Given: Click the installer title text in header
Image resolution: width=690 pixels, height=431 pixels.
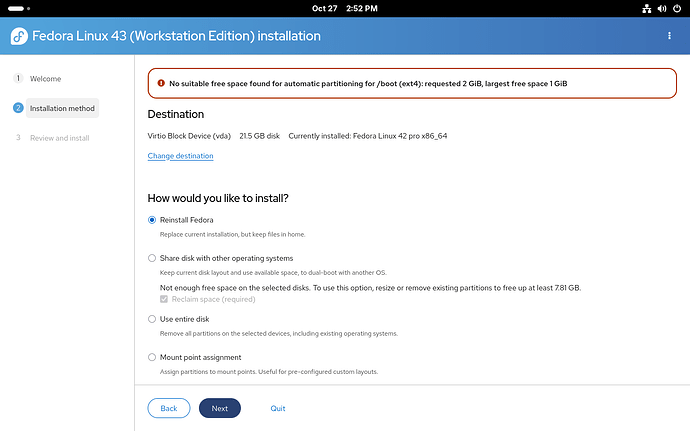Looking at the screenshot, I should [176, 36].
